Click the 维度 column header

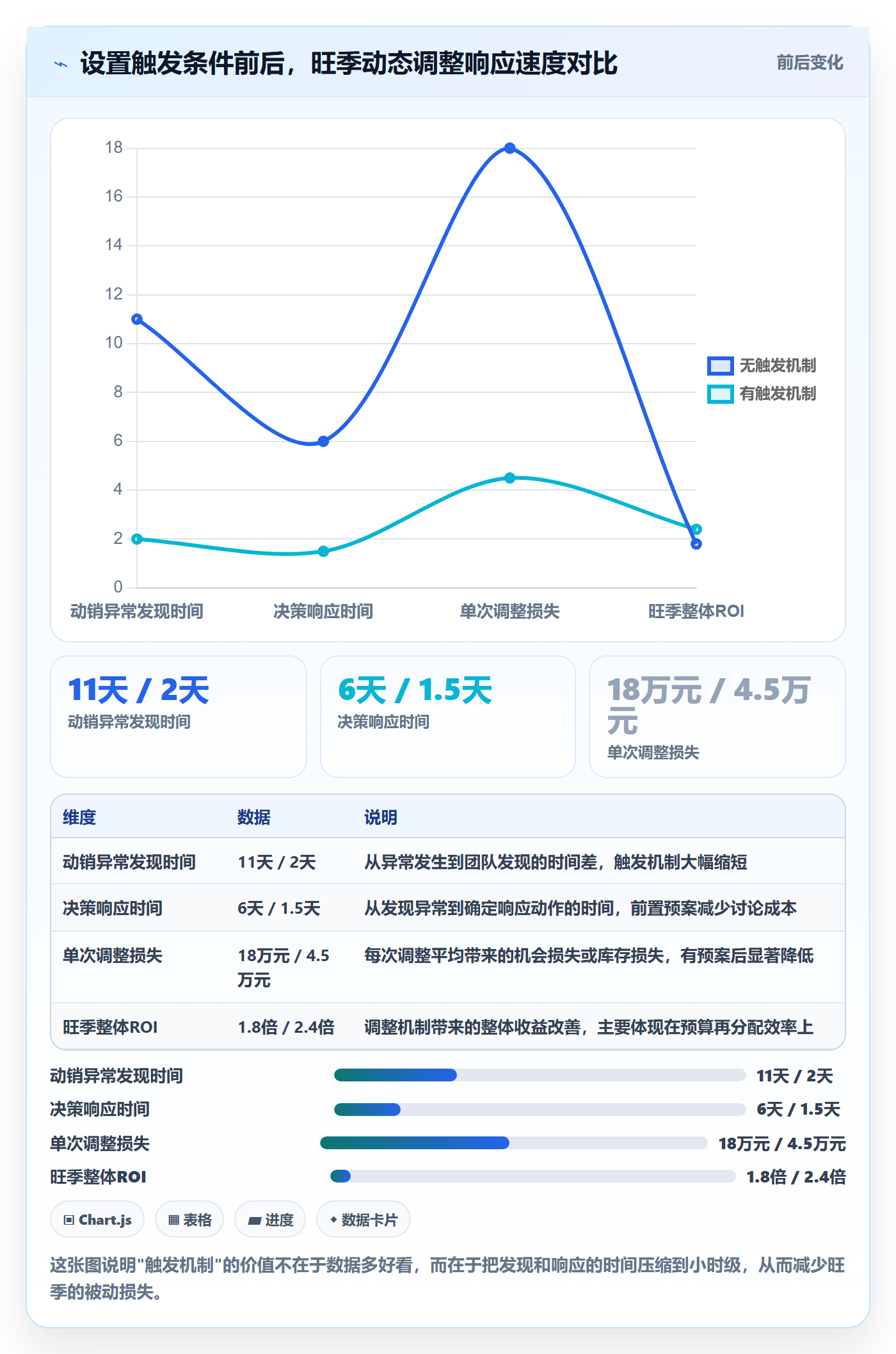79,817
